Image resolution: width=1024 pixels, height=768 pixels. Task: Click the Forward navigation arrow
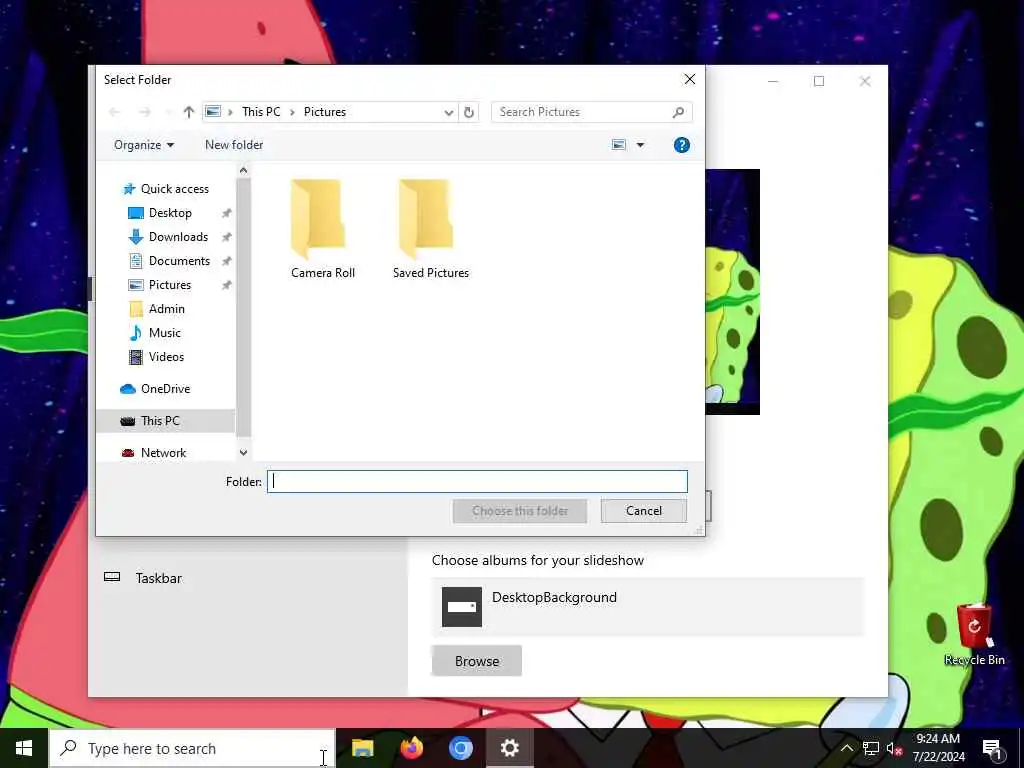click(144, 112)
